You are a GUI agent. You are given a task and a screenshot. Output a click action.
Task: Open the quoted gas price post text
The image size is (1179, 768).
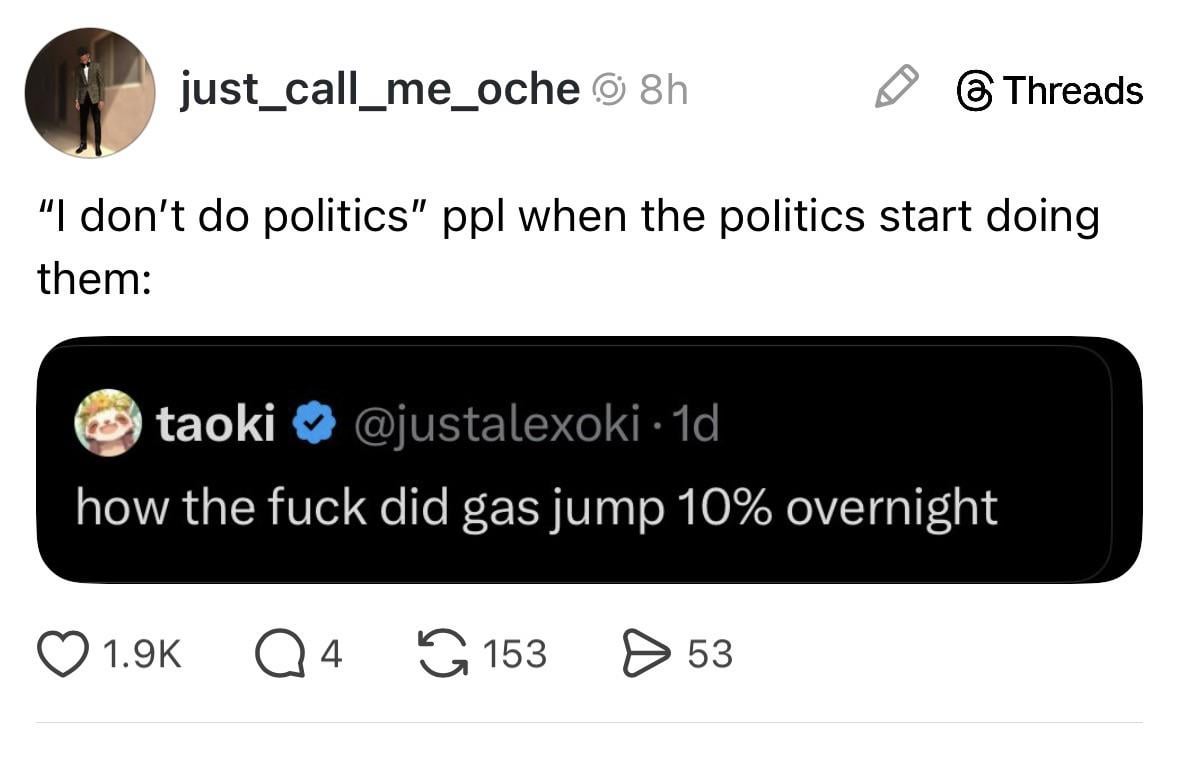pos(537,507)
